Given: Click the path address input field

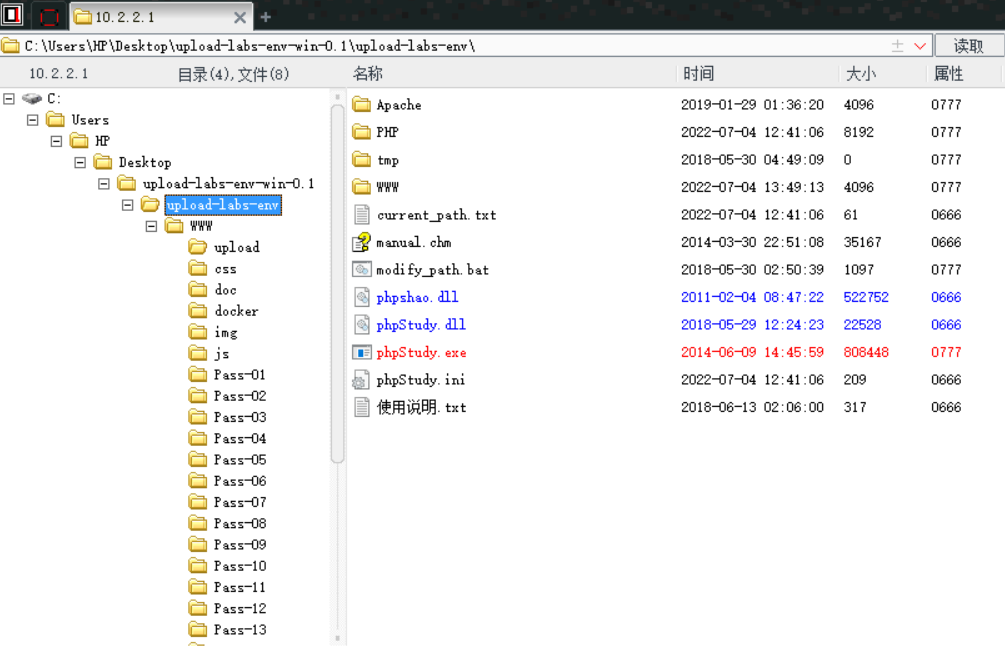Looking at the screenshot, I should coord(450,46).
